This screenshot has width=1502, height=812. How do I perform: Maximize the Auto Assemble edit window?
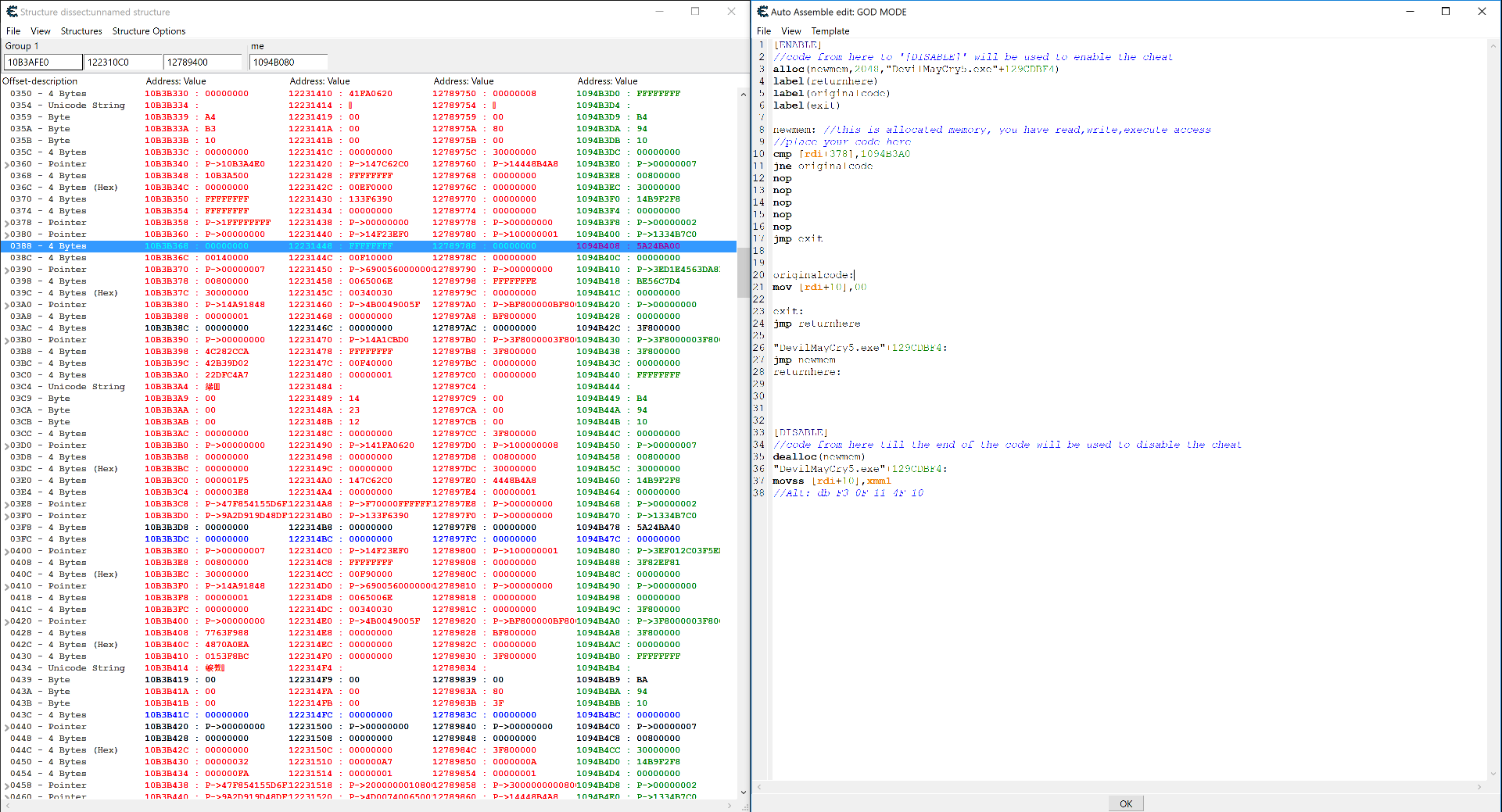coord(1445,12)
